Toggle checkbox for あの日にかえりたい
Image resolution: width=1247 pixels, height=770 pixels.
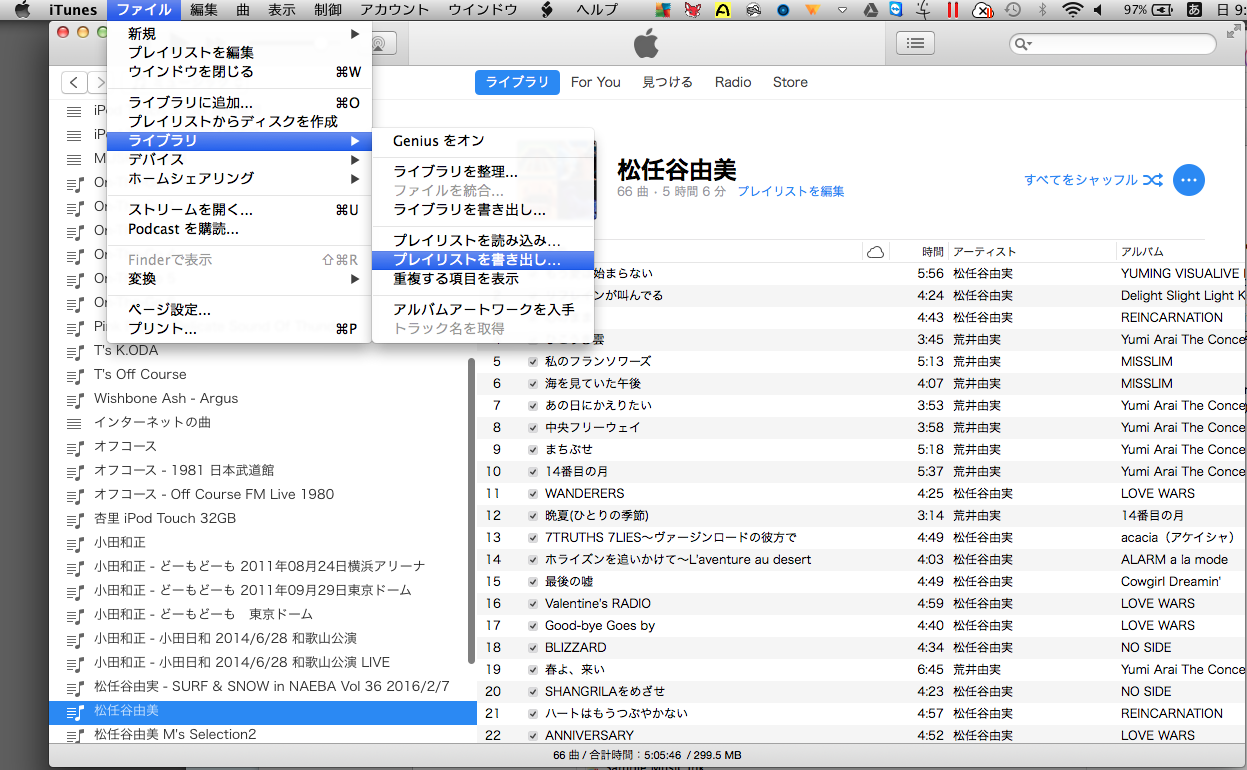click(533, 406)
